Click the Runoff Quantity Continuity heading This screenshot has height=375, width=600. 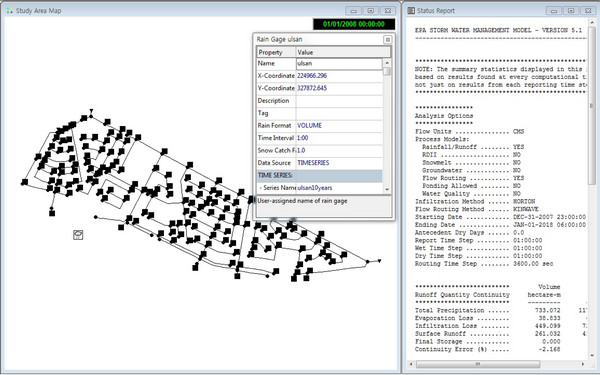click(x=462, y=295)
